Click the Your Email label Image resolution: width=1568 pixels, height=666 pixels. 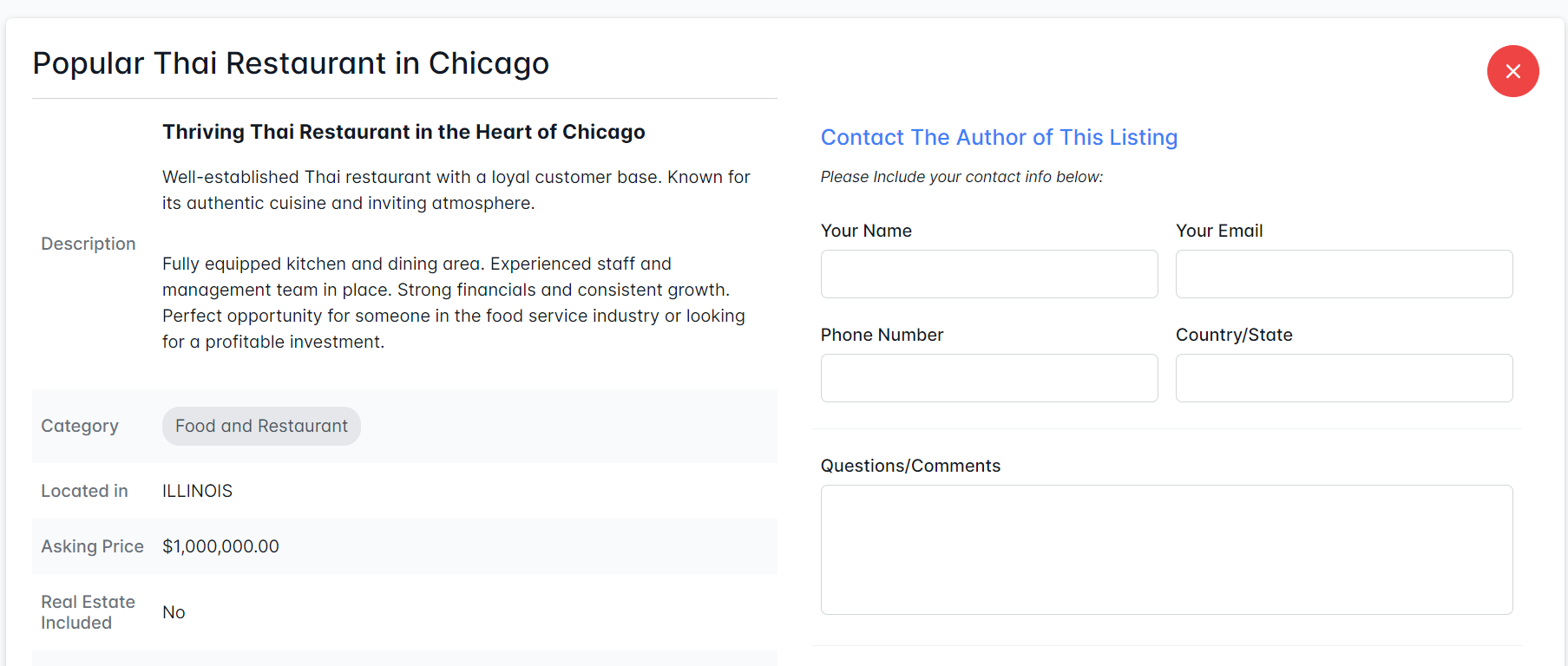(x=1218, y=231)
